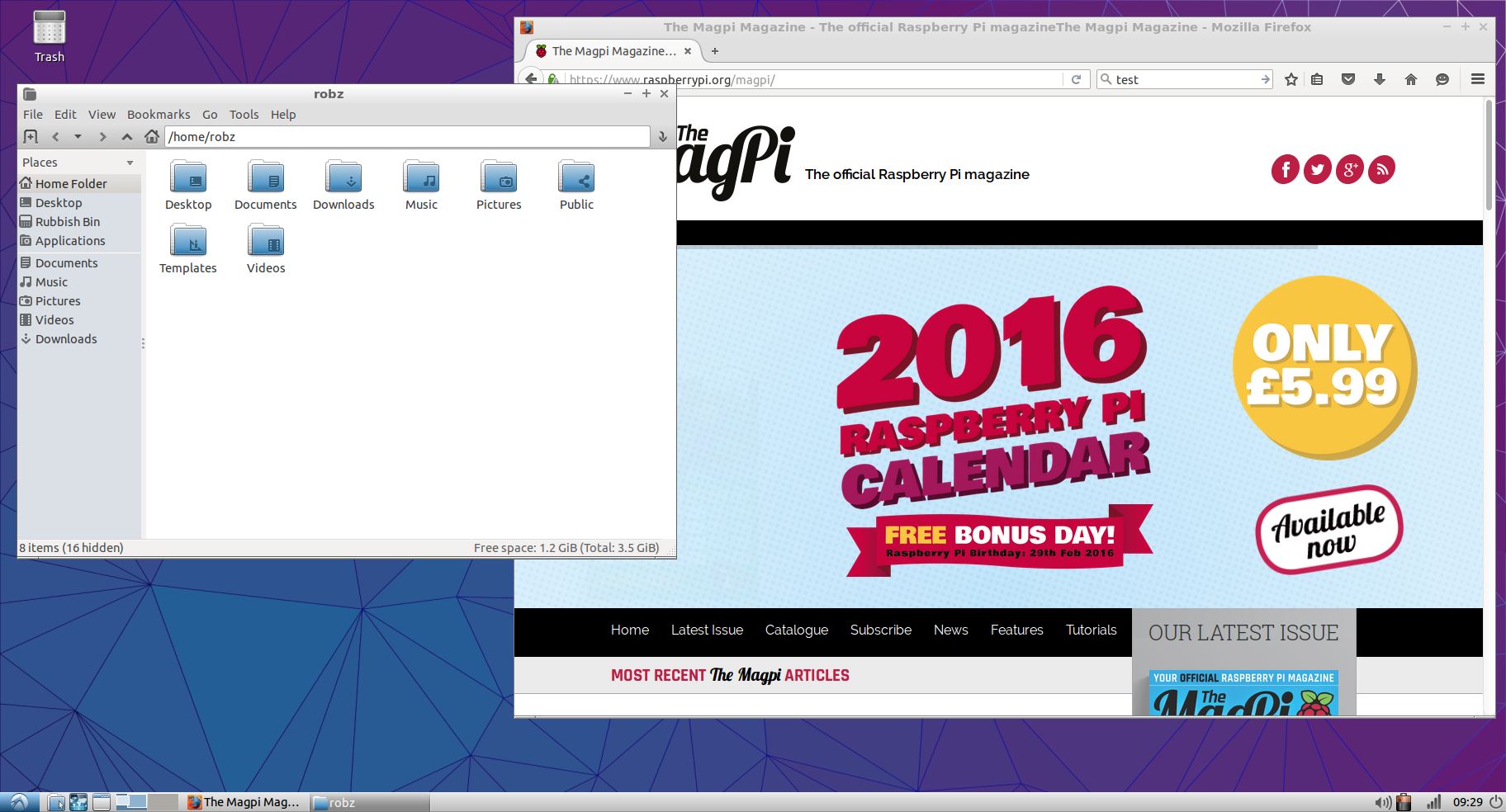The image size is (1506, 812).
Task: Open the Bookmarks menu in file manager
Action: tap(159, 115)
